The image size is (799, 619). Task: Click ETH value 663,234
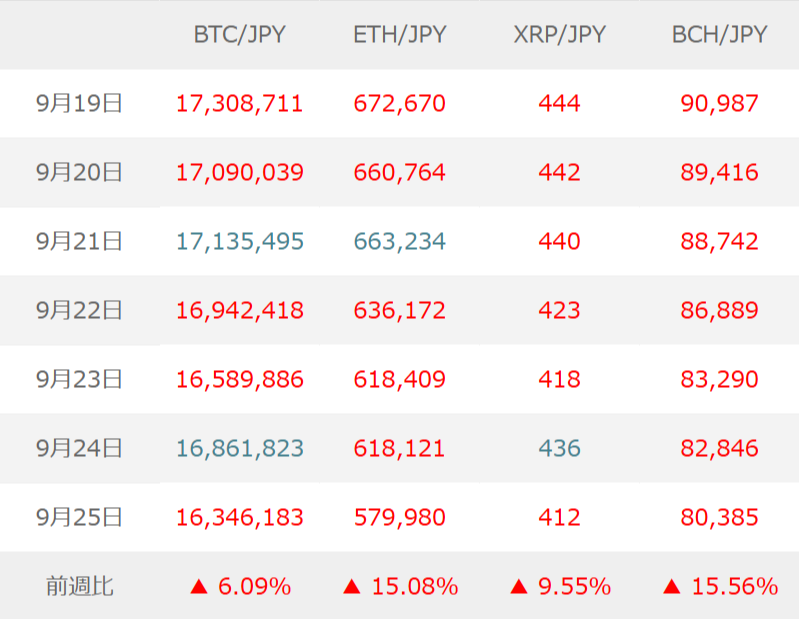[399, 241]
